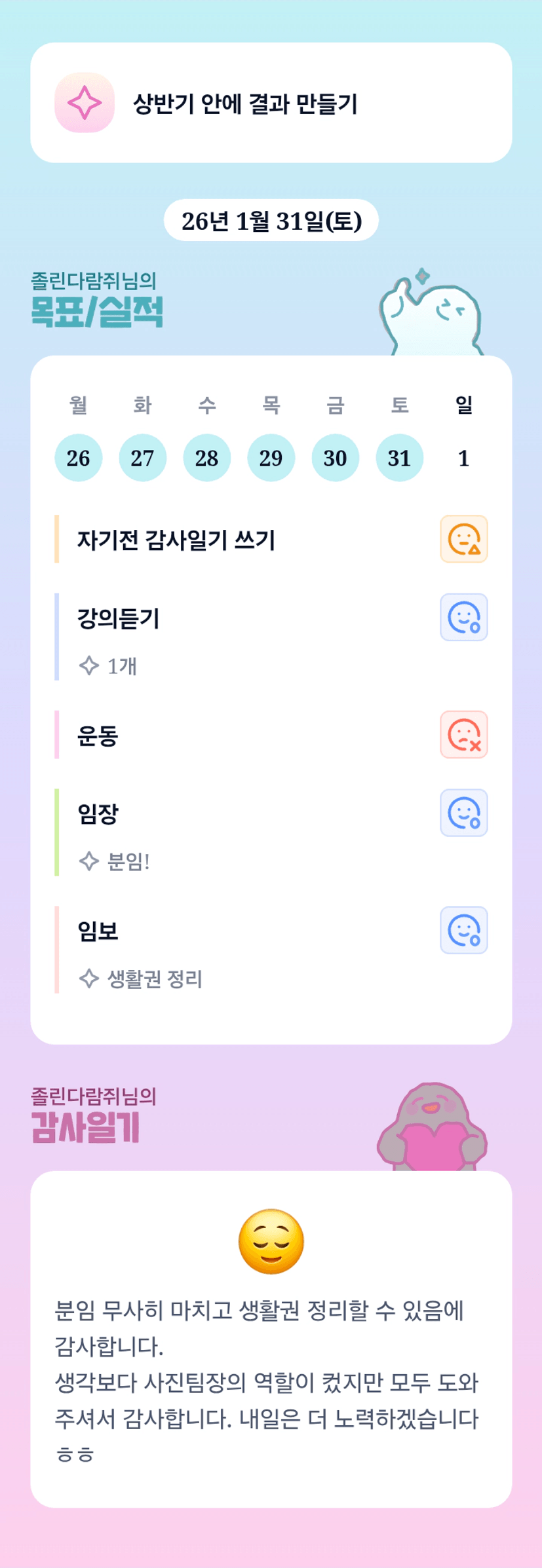Select Thursday the 29th in week calendar
Viewport: 542px width, 1568px height.
click(x=271, y=458)
